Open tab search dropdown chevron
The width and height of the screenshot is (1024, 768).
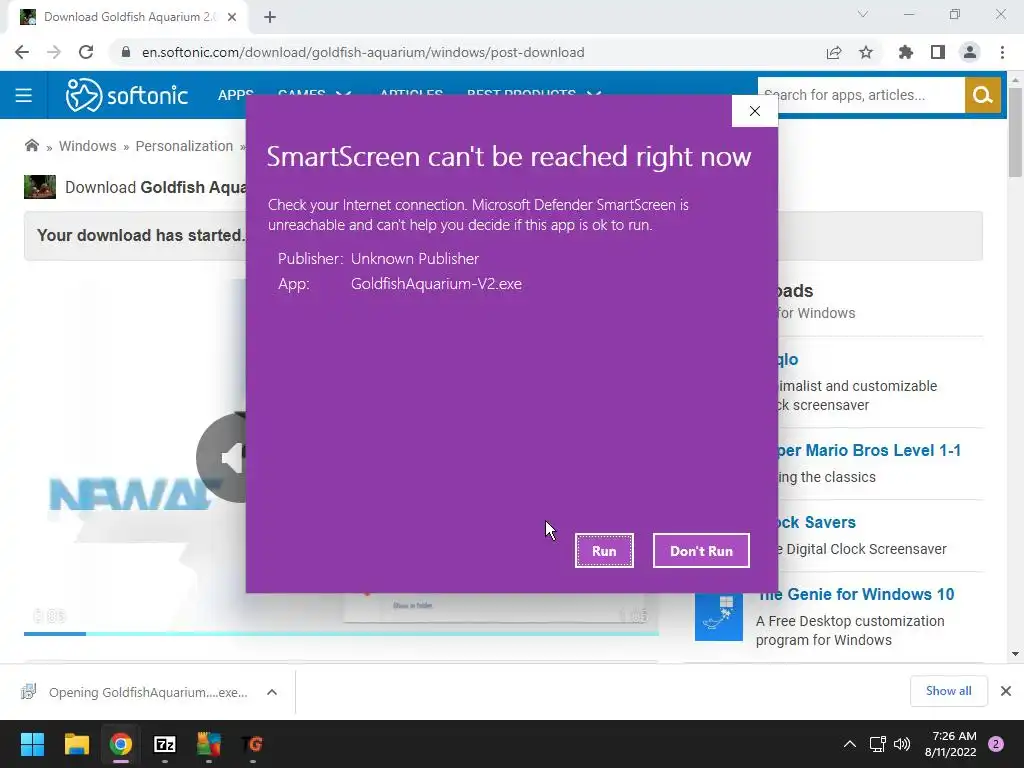(863, 14)
